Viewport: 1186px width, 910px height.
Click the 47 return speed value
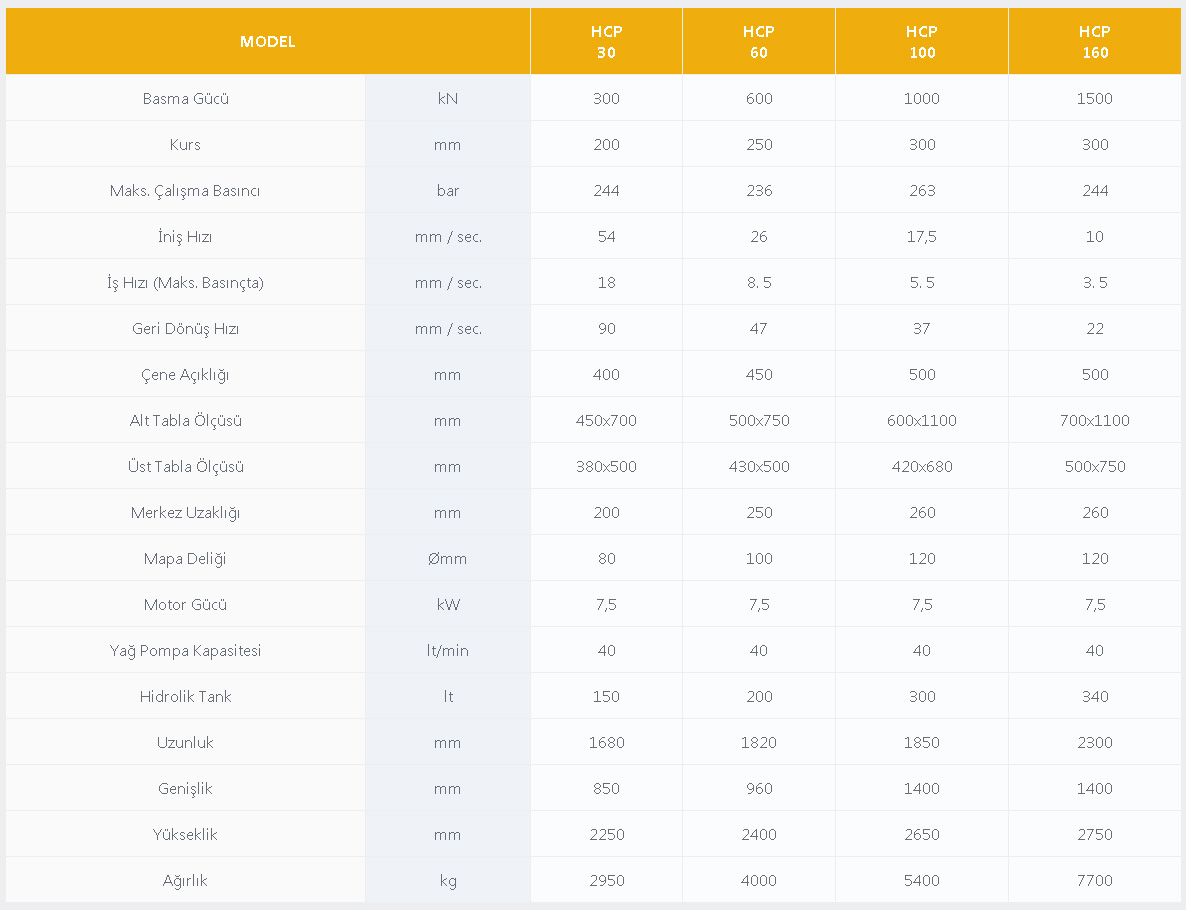[759, 329]
